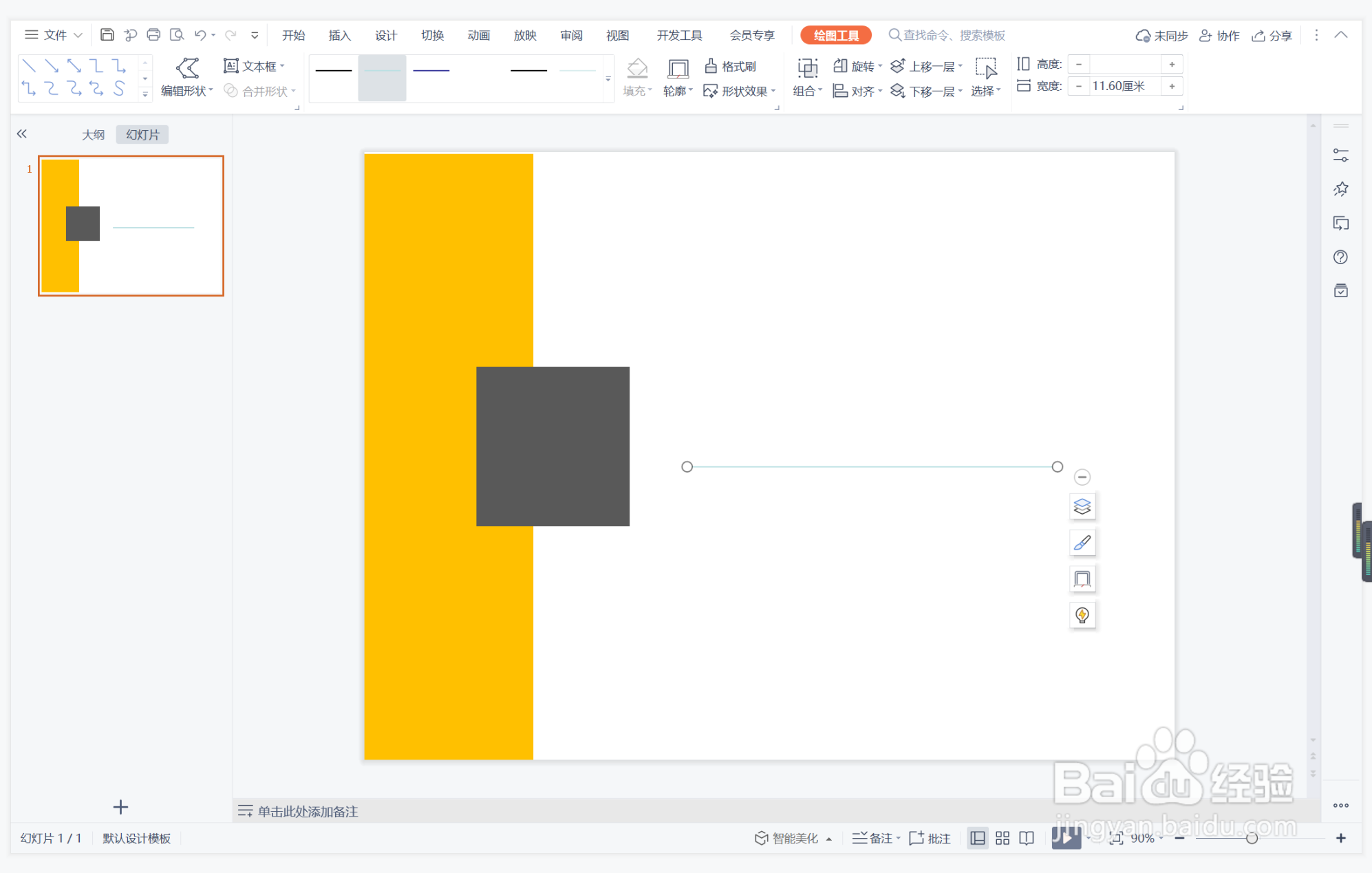
Task: Click the Smart Beautify (智能美化) button
Action: click(x=787, y=838)
